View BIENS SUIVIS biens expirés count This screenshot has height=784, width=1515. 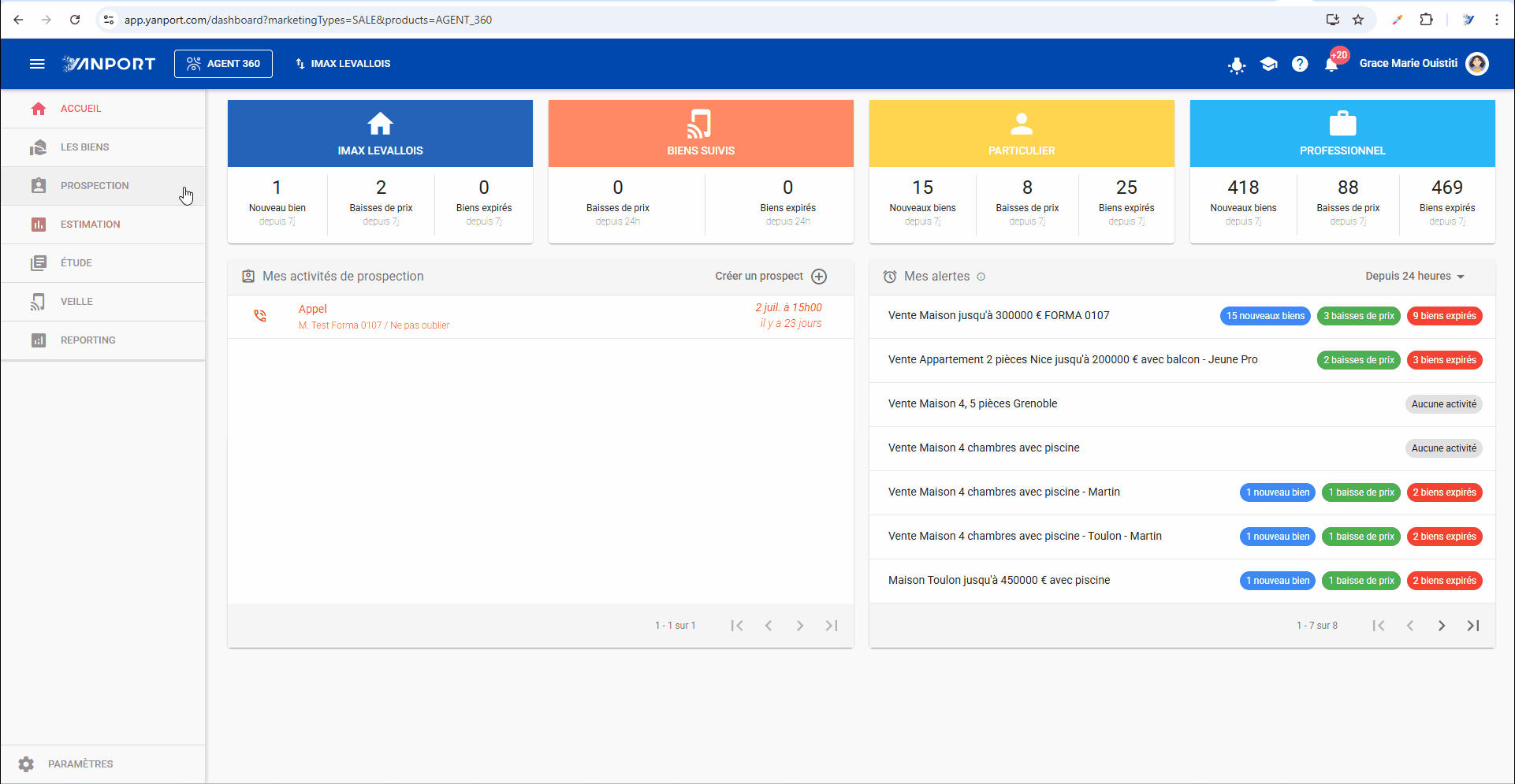coord(787,203)
